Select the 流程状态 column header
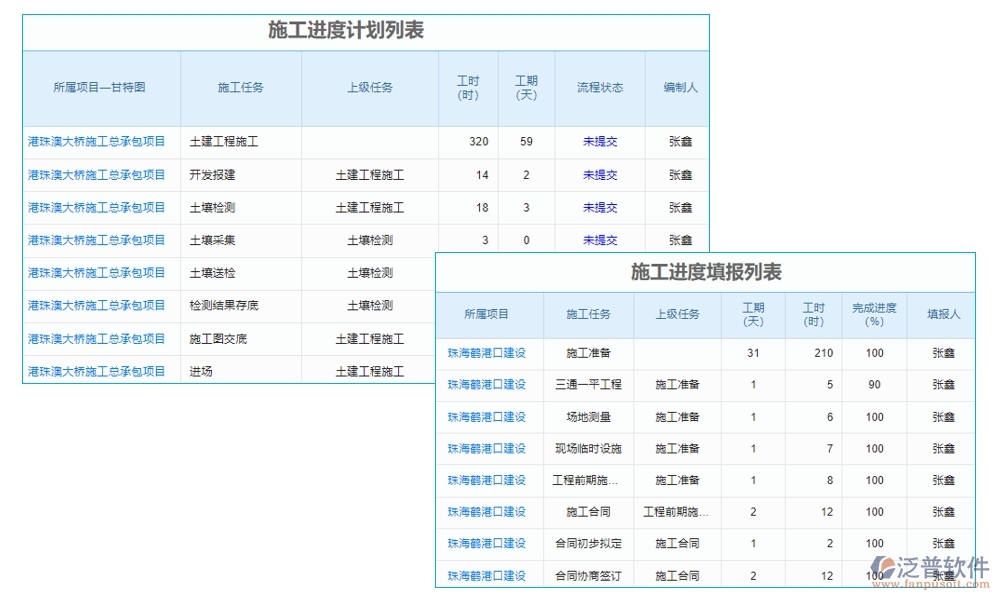The image size is (1000, 600). [x=598, y=88]
